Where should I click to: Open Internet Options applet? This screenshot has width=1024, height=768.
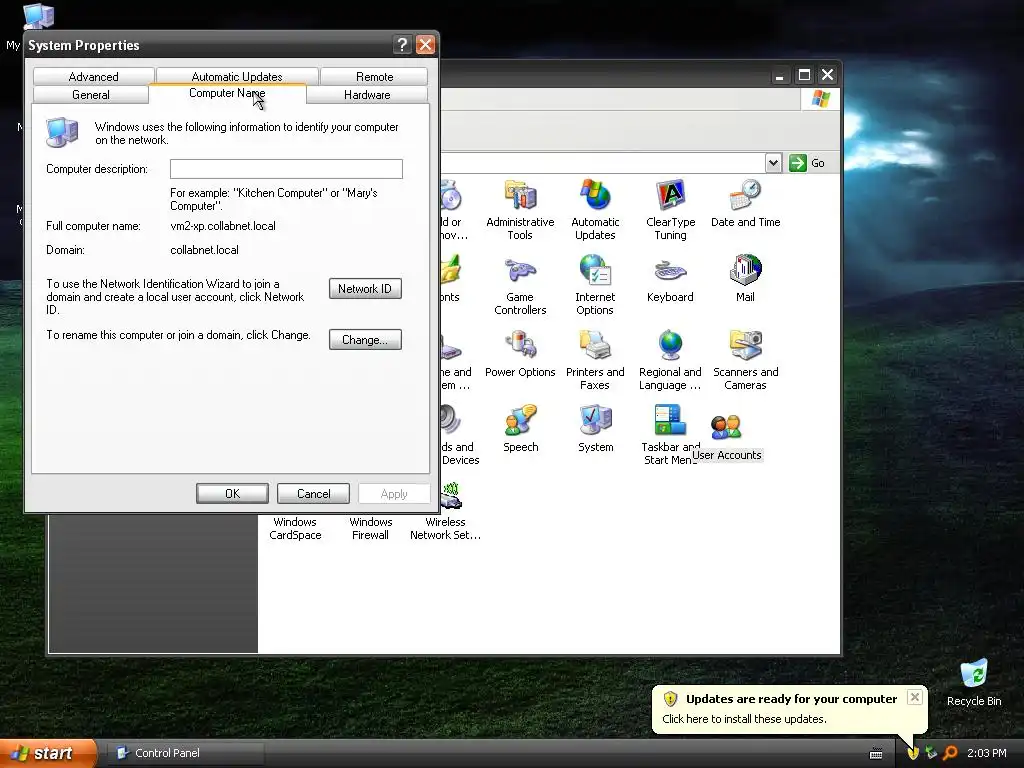595,285
